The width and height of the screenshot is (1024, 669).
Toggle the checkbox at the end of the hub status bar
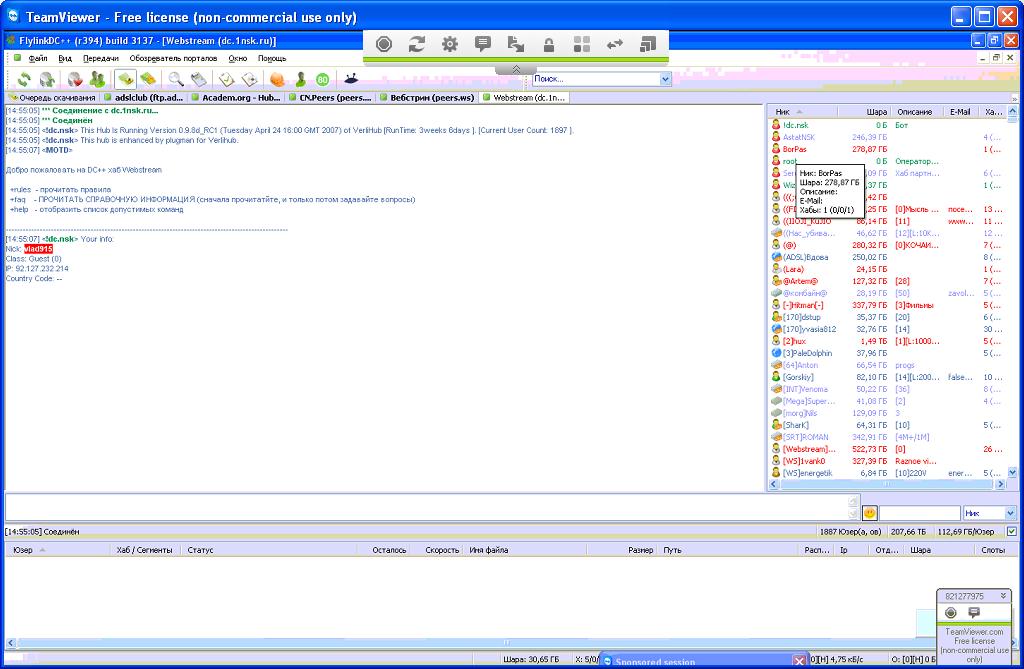1012,531
